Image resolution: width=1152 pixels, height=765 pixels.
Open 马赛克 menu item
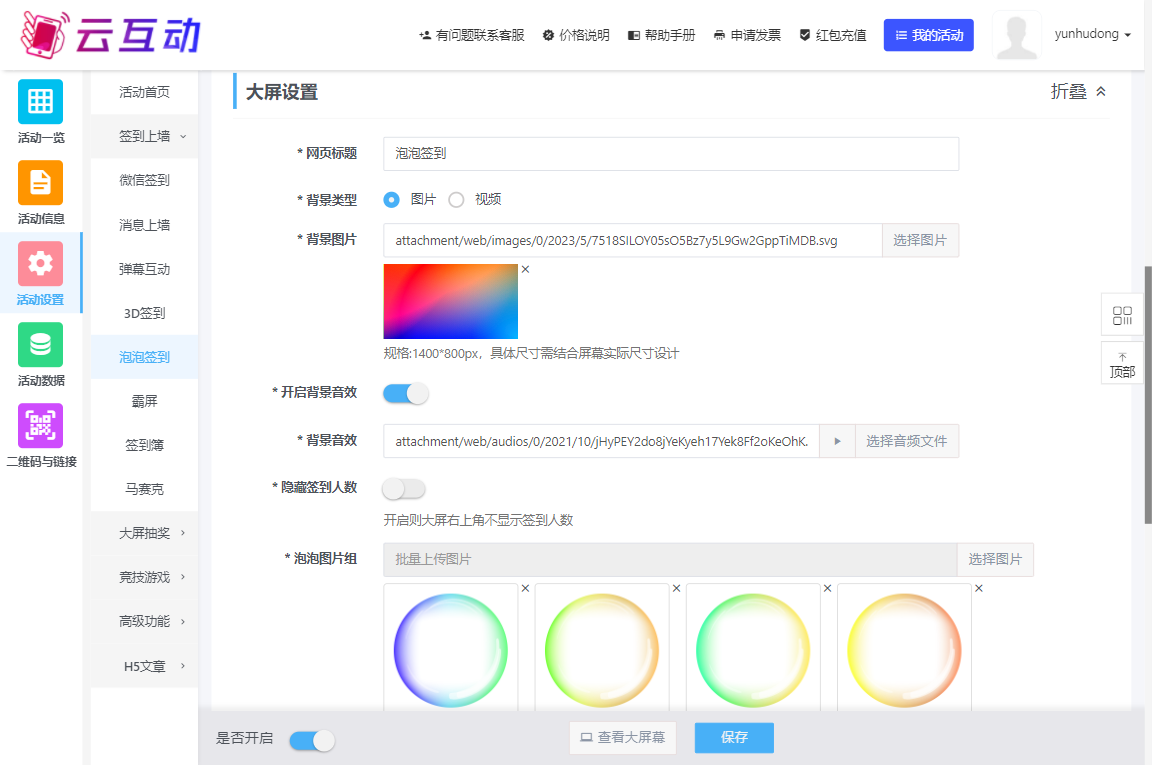(x=145, y=489)
